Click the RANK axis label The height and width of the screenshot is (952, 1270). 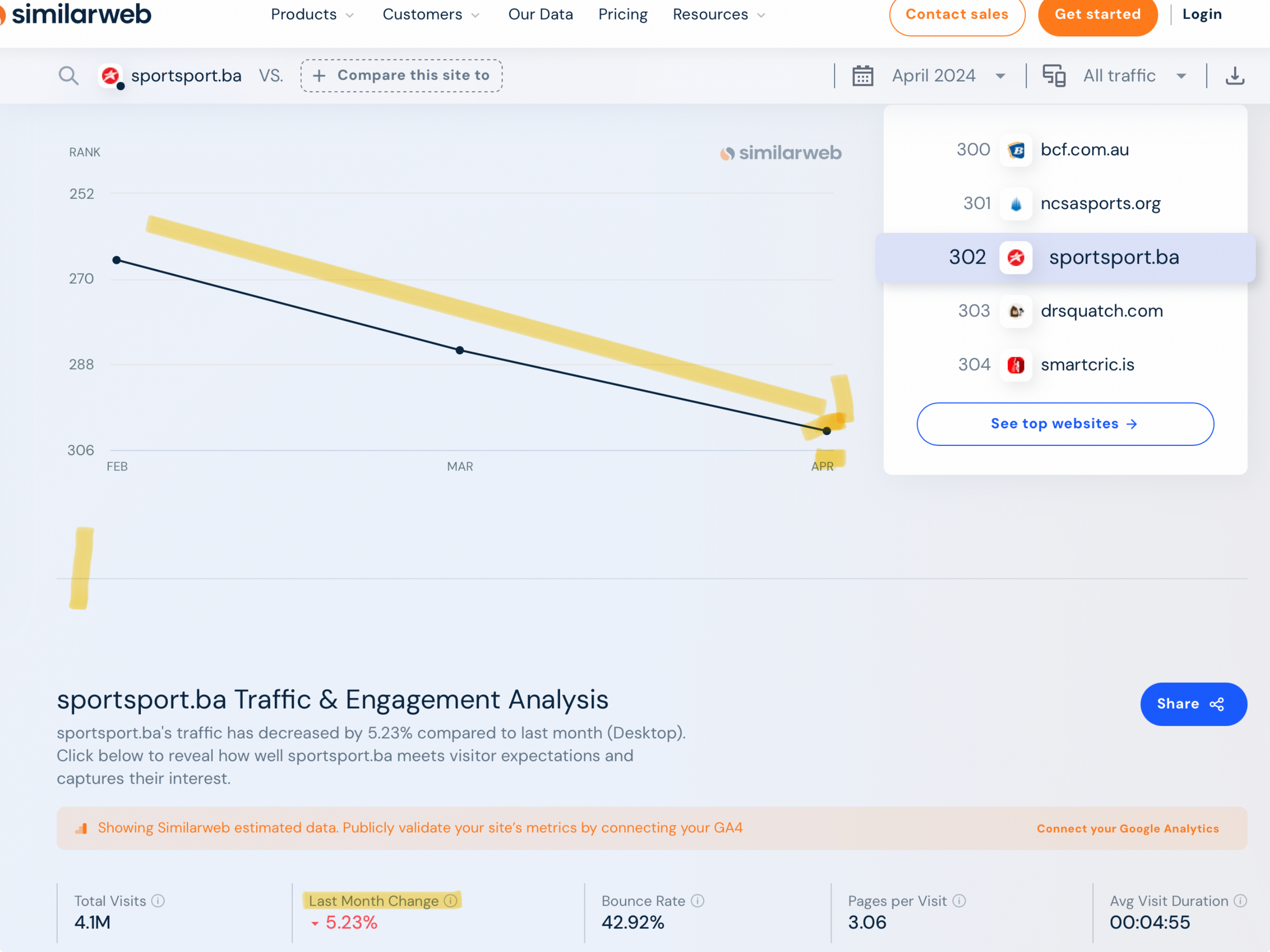click(x=85, y=152)
